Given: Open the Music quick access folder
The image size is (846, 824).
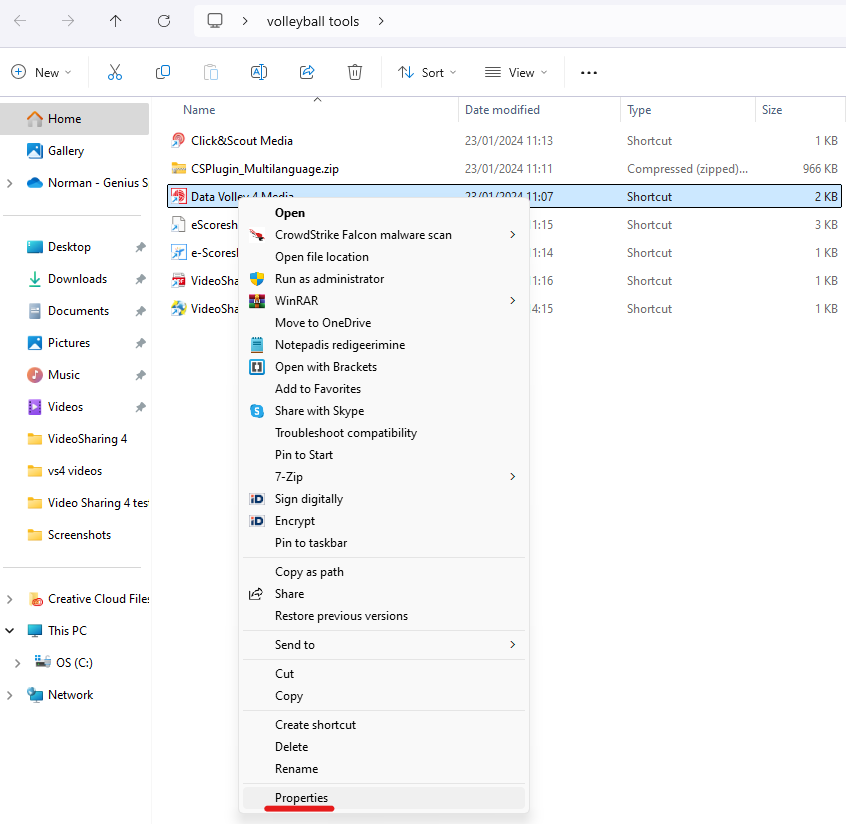Looking at the screenshot, I should pyautogui.click(x=74, y=375).
